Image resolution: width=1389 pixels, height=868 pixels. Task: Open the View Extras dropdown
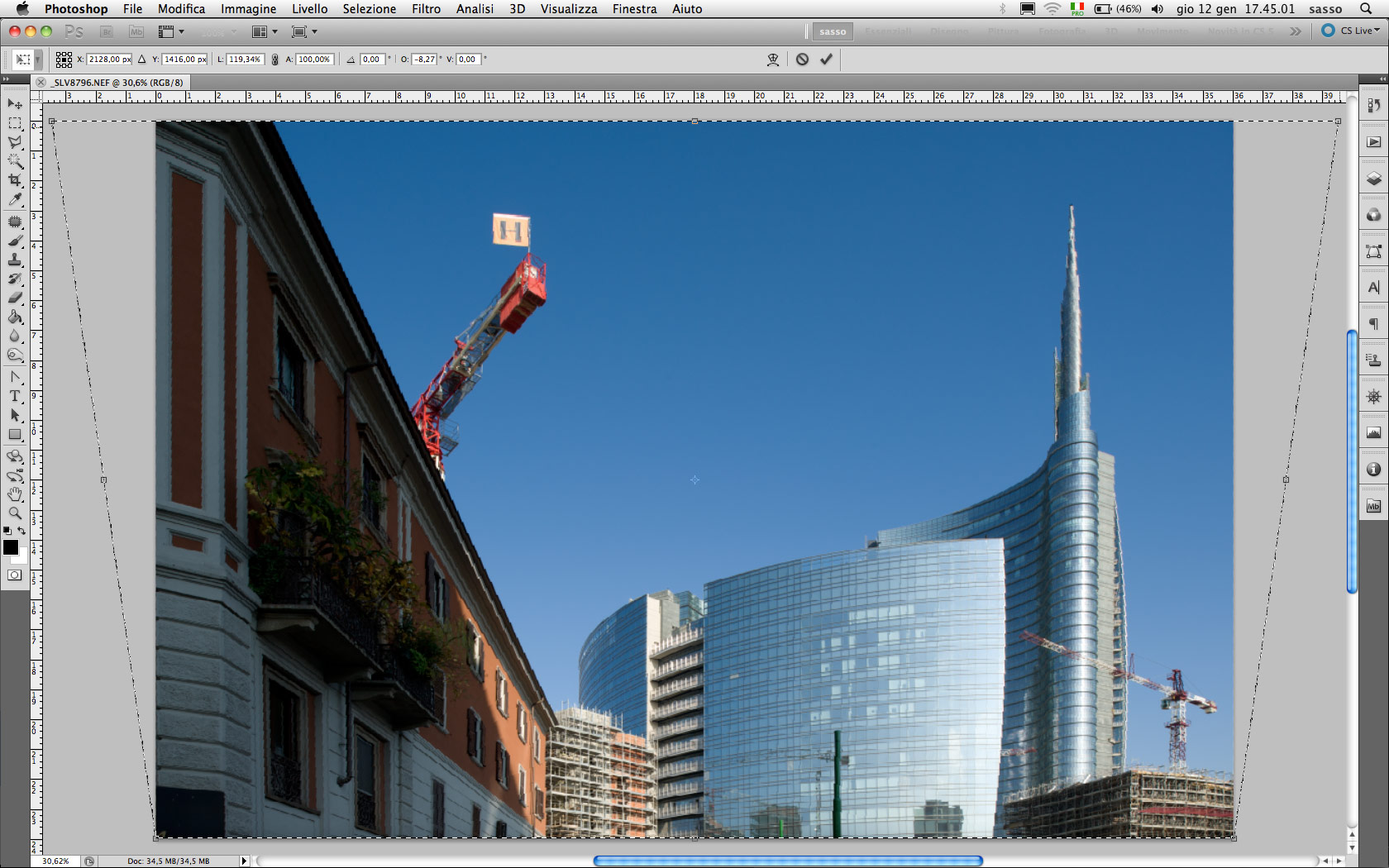pyautogui.click(x=171, y=31)
